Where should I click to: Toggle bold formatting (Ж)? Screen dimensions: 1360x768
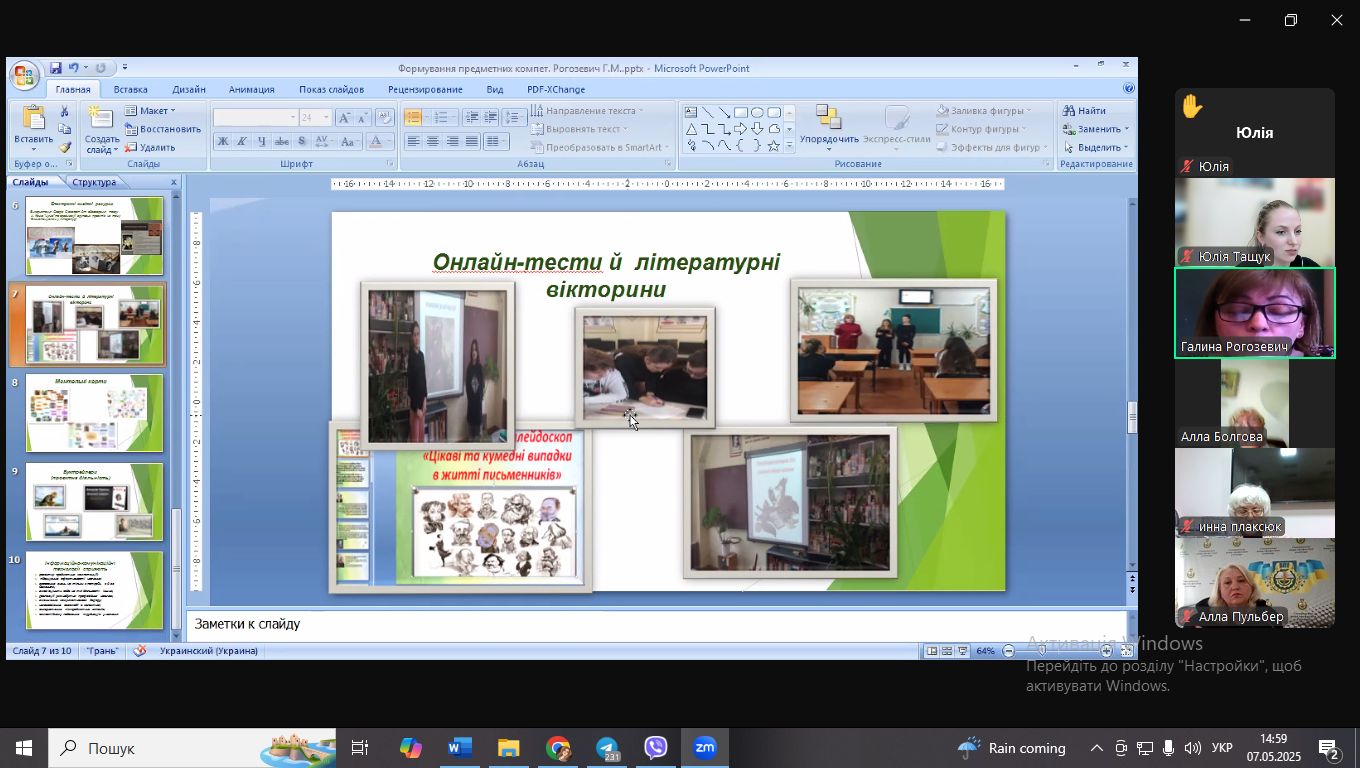(x=223, y=142)
